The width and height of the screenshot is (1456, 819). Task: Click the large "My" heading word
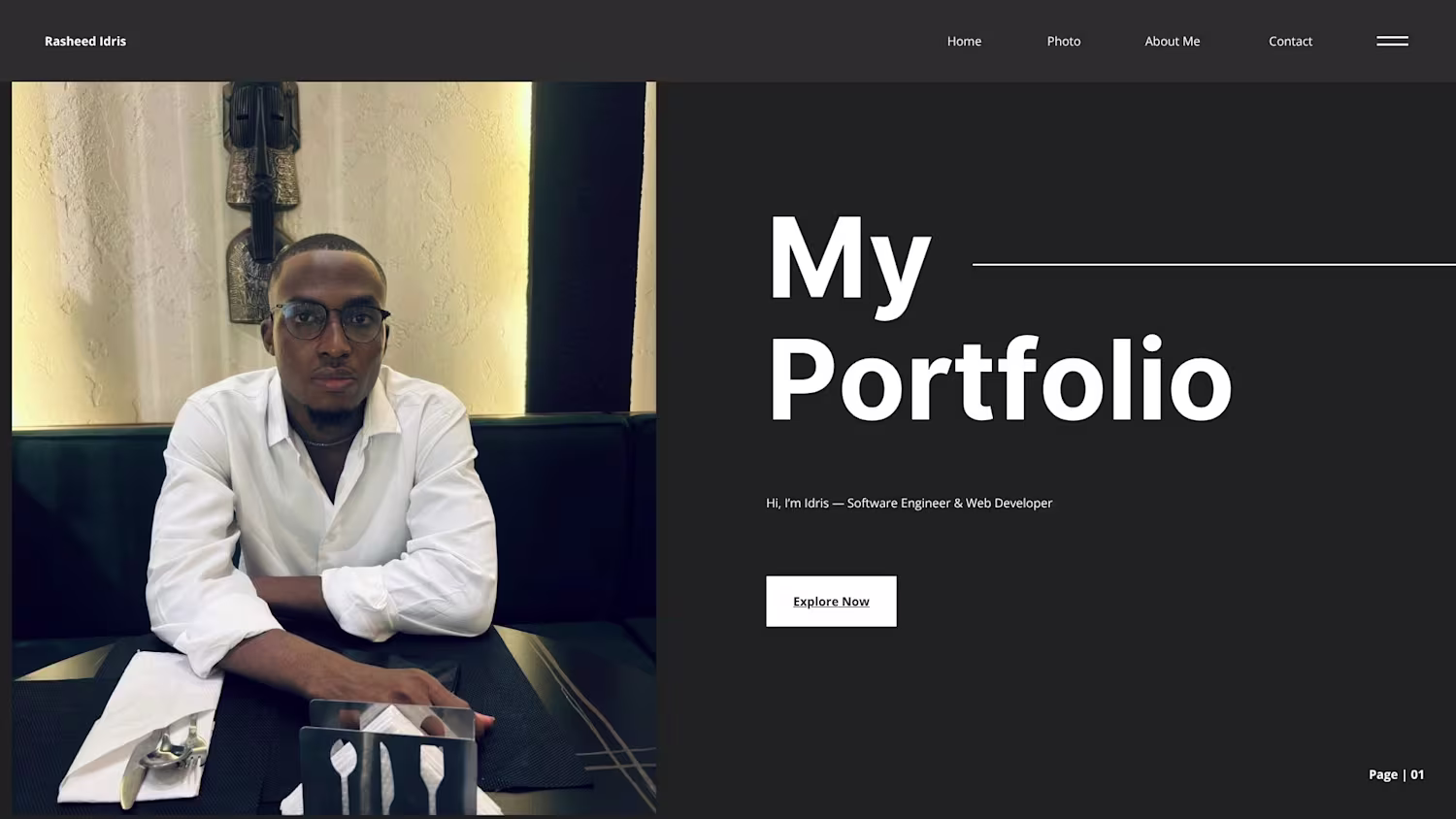(849, 260)
